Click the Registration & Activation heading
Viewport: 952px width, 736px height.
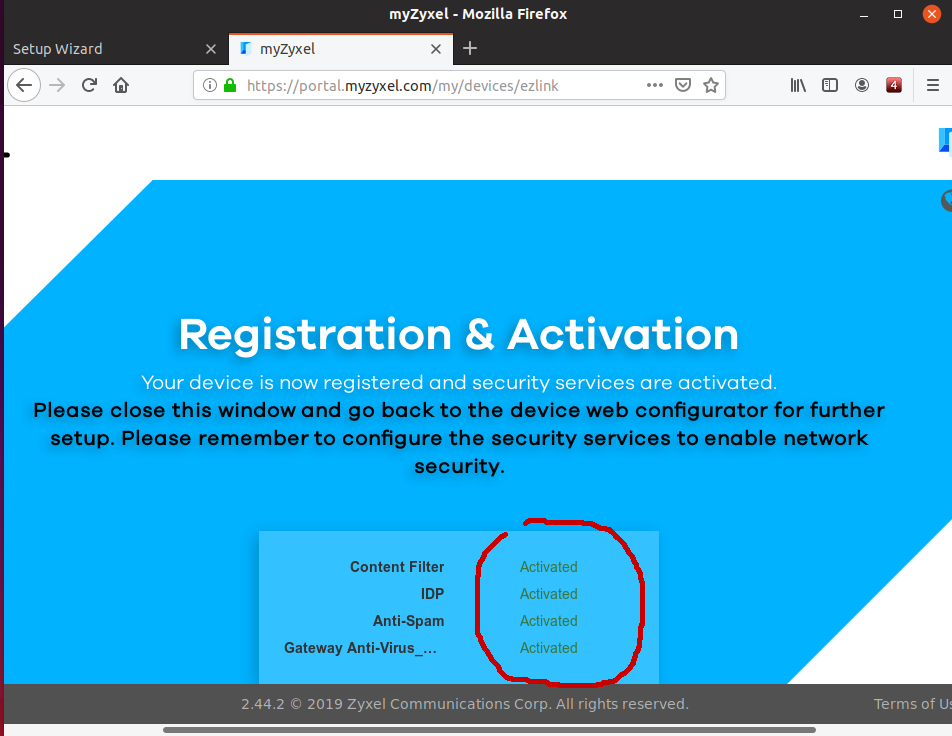459,335
